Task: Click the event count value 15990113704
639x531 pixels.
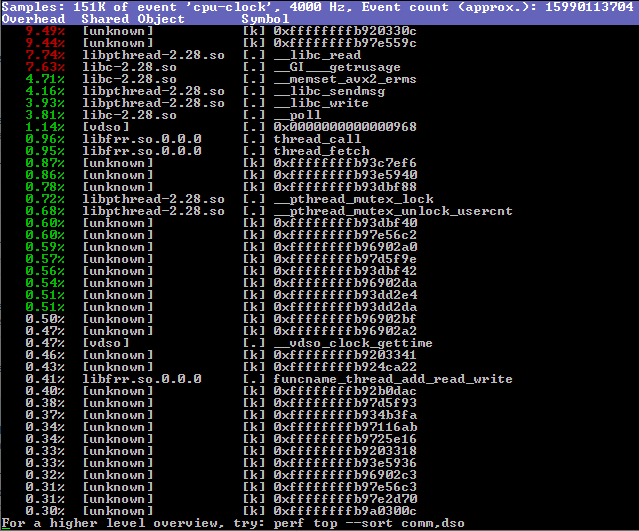Action: (589, 7)
